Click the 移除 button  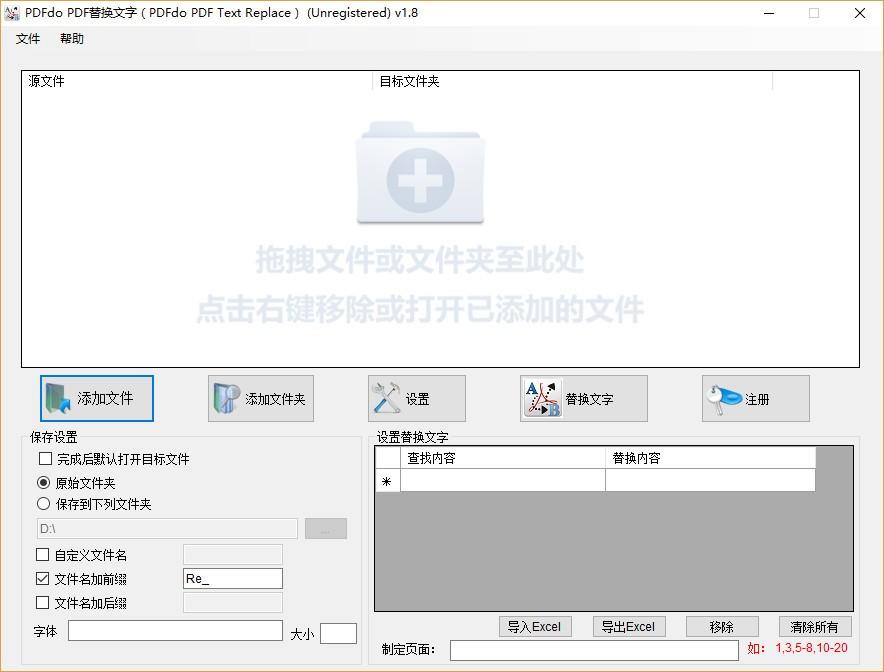[722, 626]
